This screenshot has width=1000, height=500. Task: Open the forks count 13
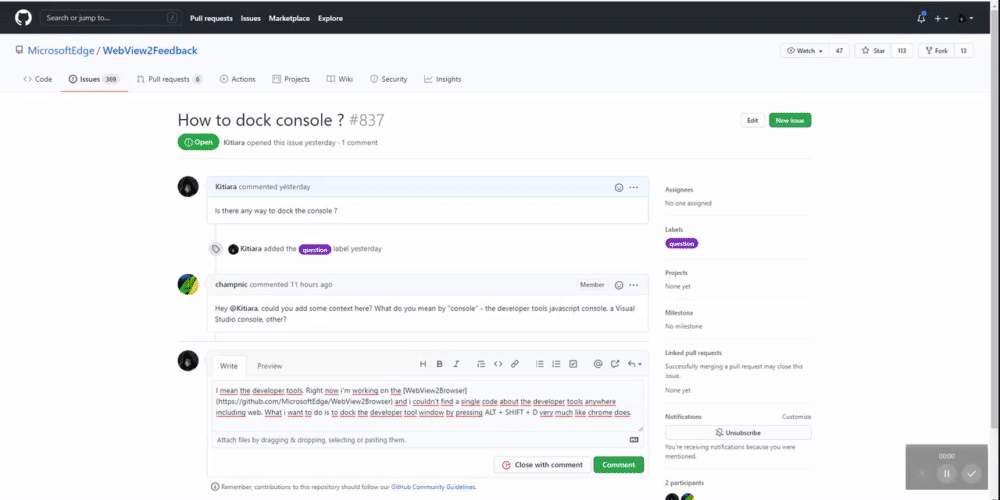tap(963, 51)
